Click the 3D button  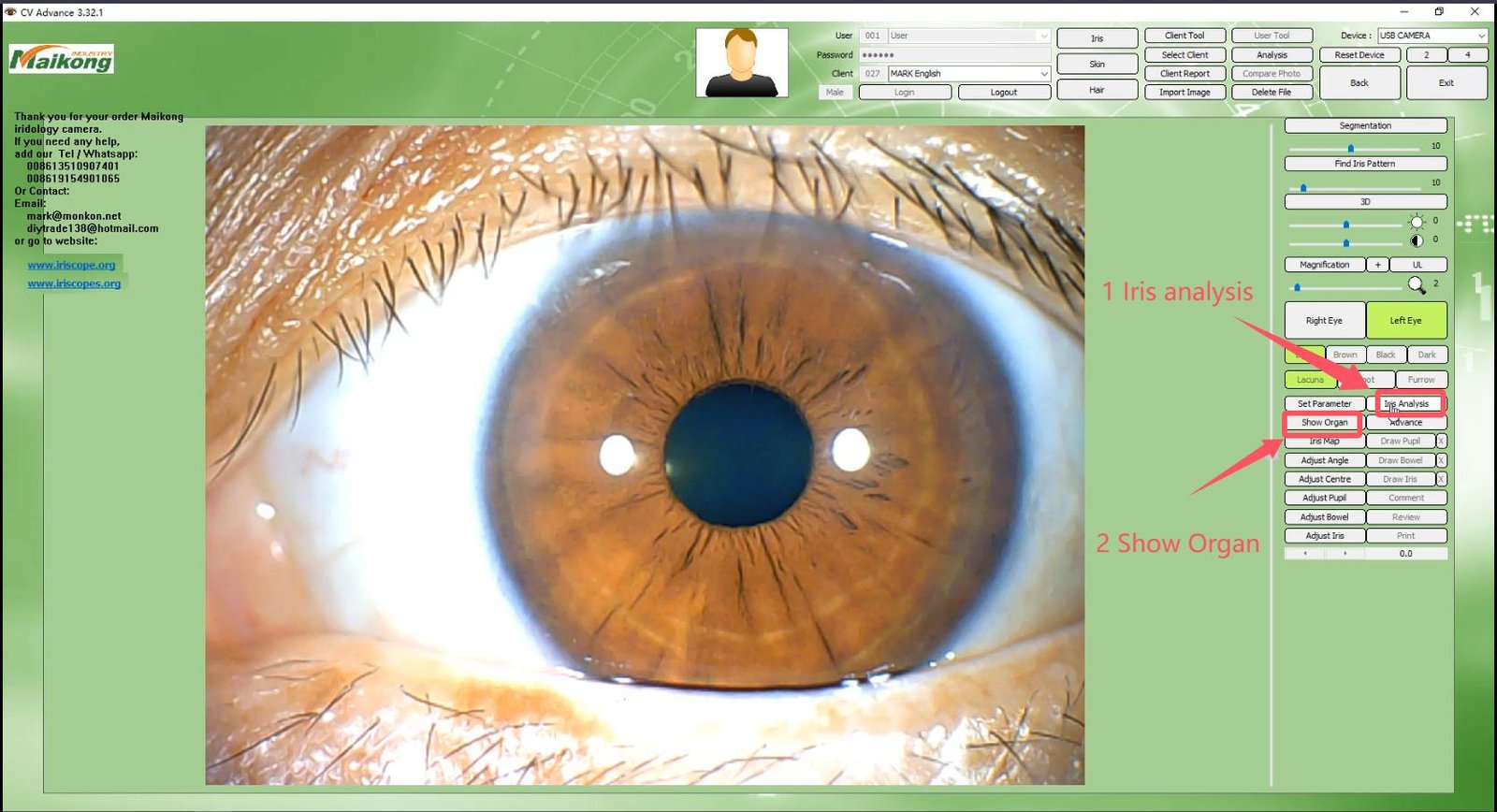pos(1365,202)
